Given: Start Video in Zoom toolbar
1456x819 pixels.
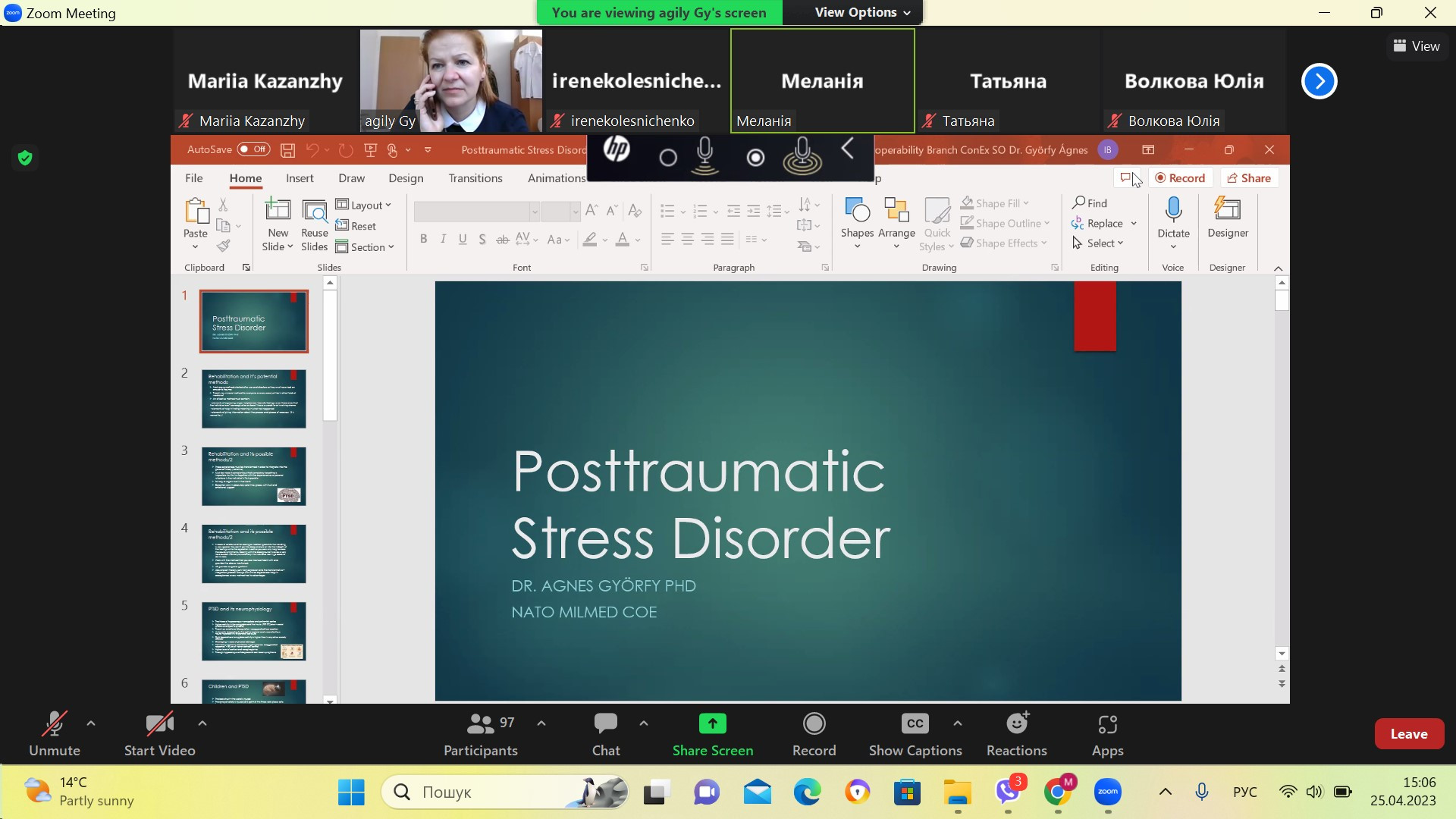Looking at the screenshot, I should [159, 724].
